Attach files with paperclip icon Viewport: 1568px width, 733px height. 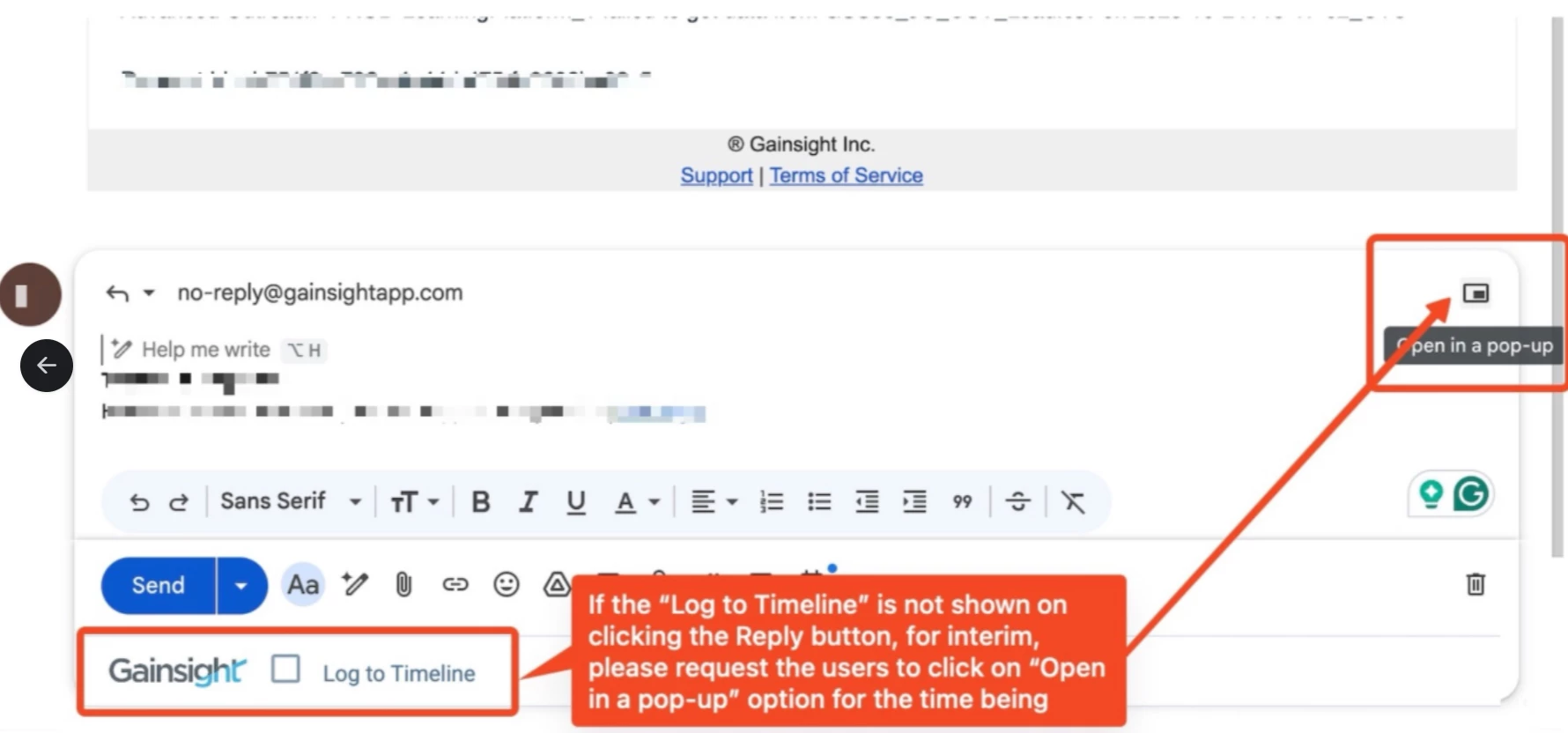click(x=403, y=584)
